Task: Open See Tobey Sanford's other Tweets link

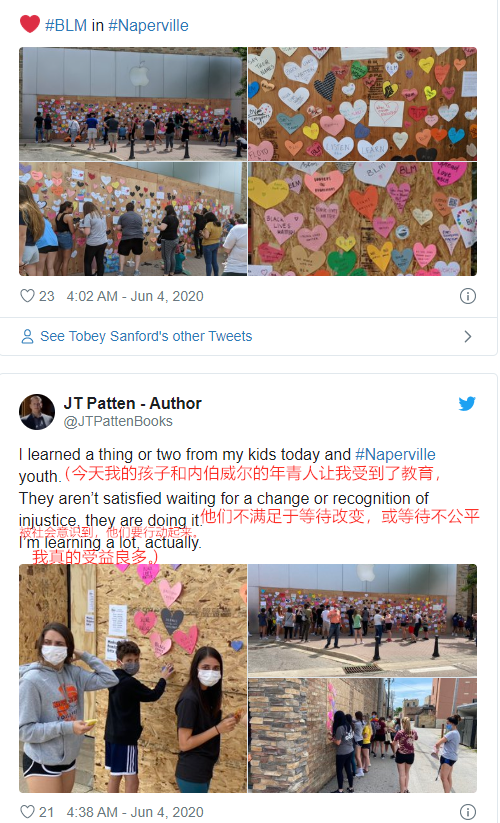Action: (x=146, y=336)
